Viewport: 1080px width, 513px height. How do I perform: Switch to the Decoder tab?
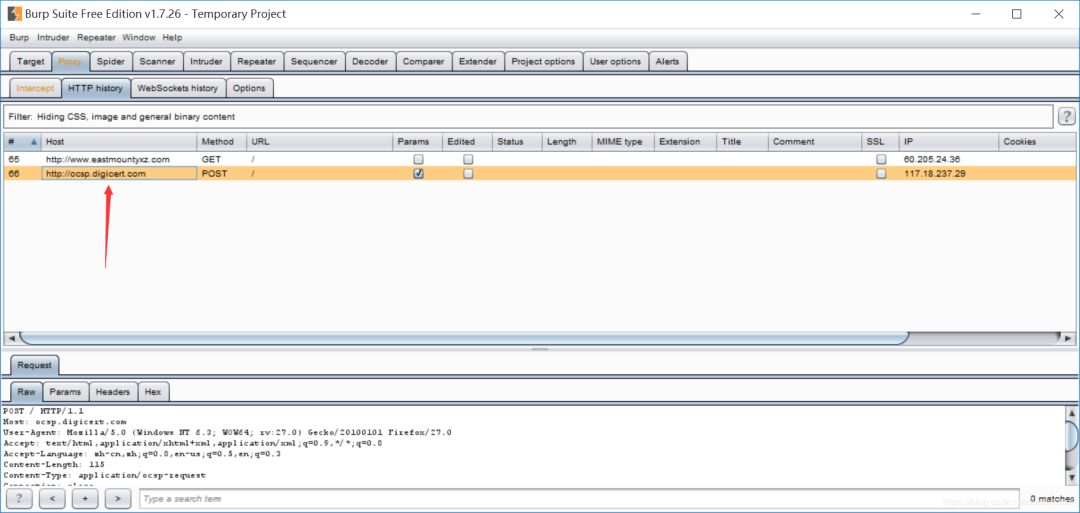point(371,61)
